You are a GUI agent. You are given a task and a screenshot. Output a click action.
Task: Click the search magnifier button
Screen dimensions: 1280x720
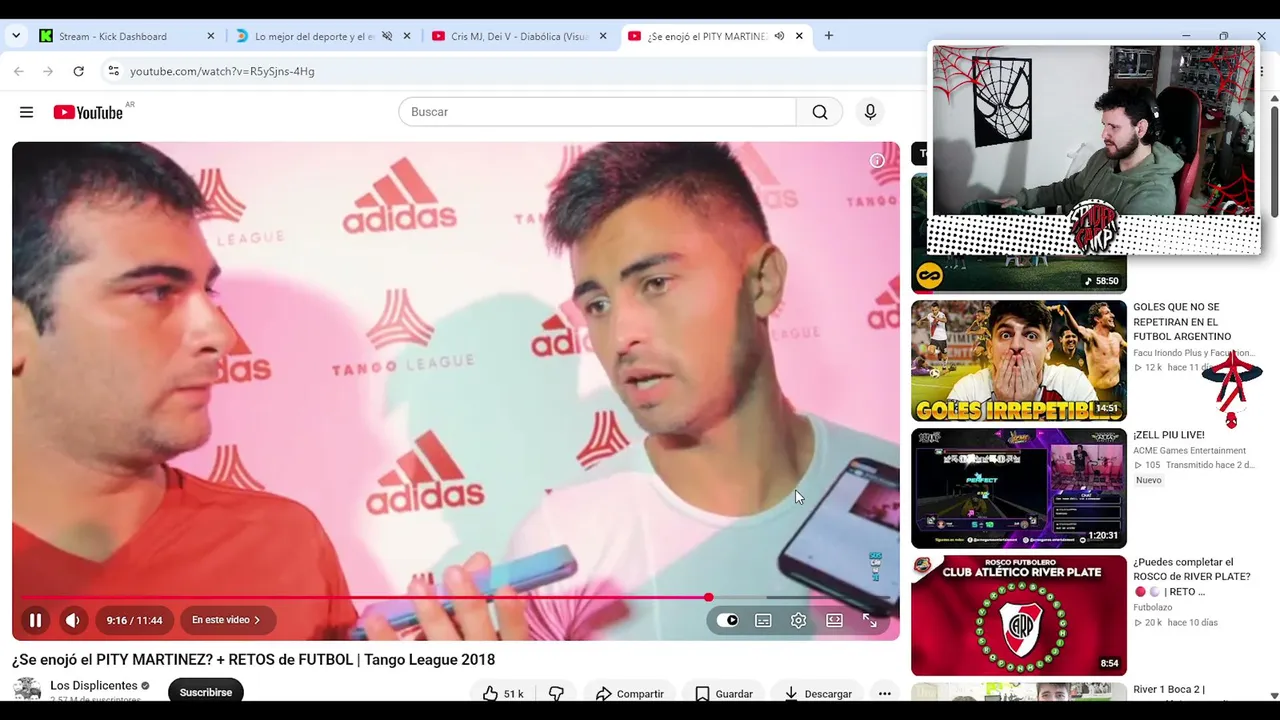820,112
